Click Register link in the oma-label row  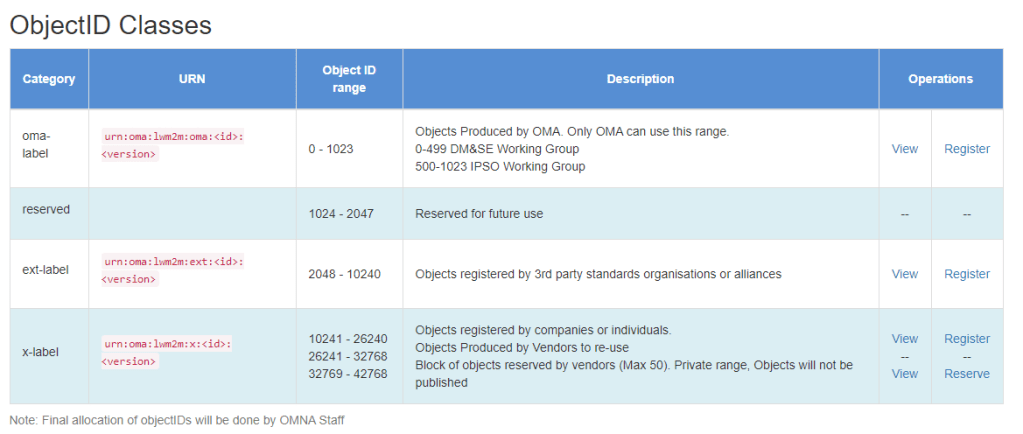coord(966,149)
